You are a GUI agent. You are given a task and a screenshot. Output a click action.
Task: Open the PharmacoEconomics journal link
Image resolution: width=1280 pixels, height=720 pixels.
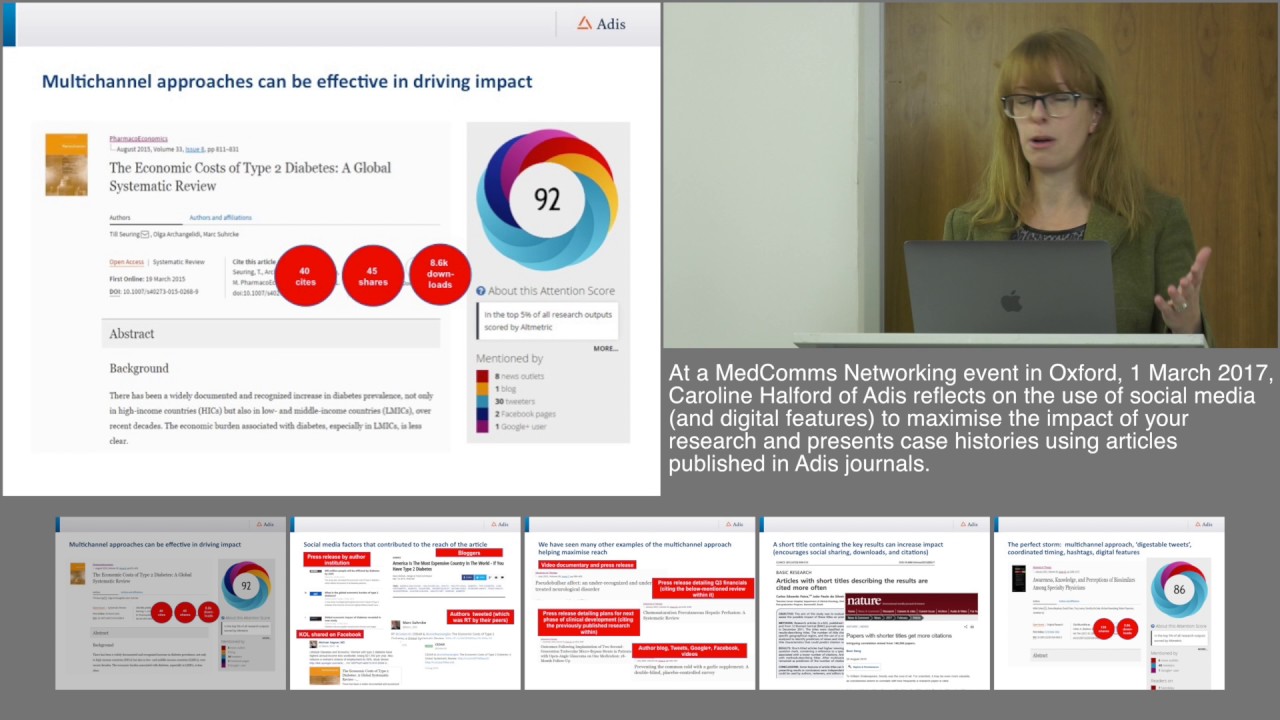click(x=138, y=139)
